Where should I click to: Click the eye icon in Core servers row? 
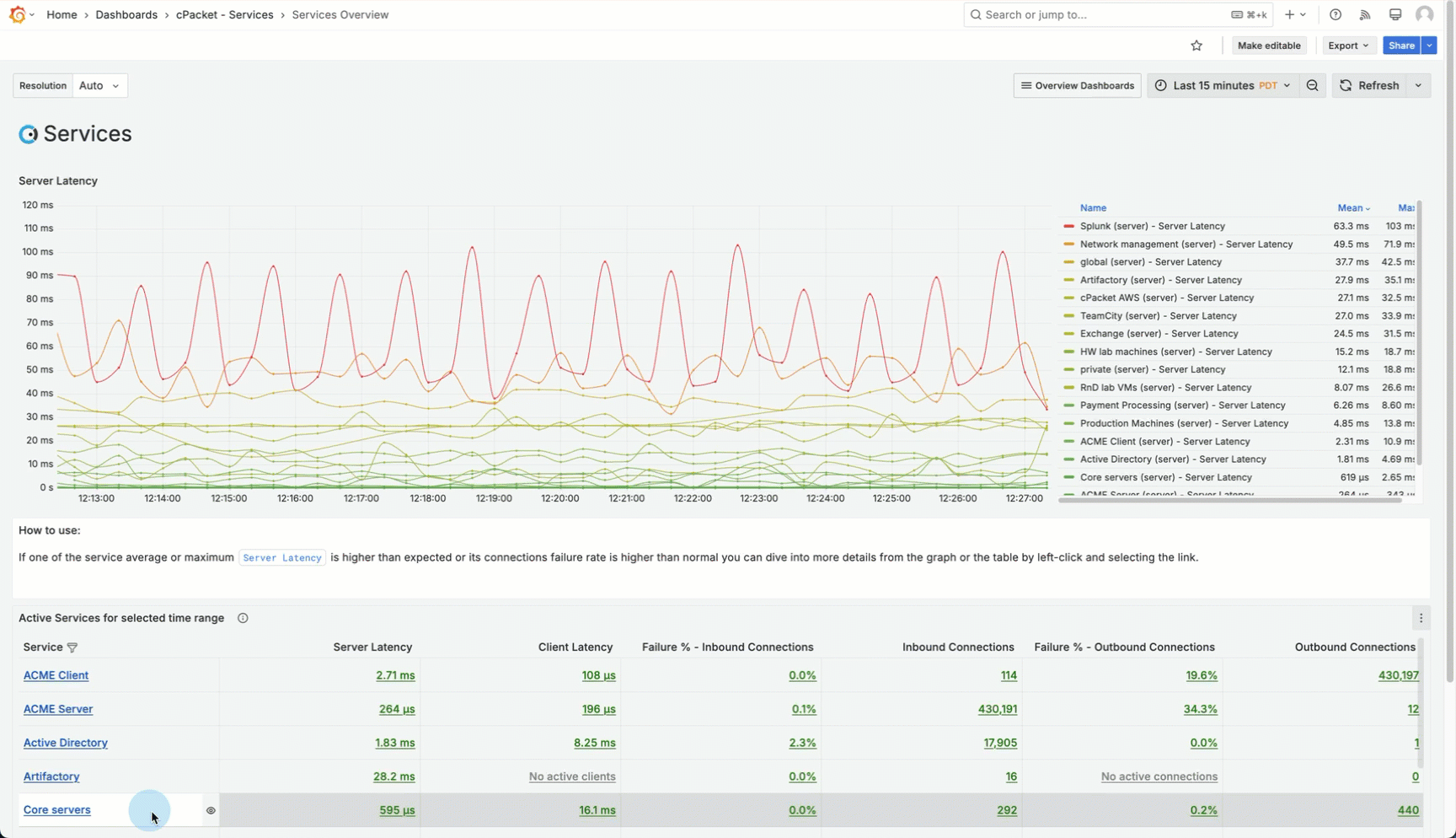(211, 810)
